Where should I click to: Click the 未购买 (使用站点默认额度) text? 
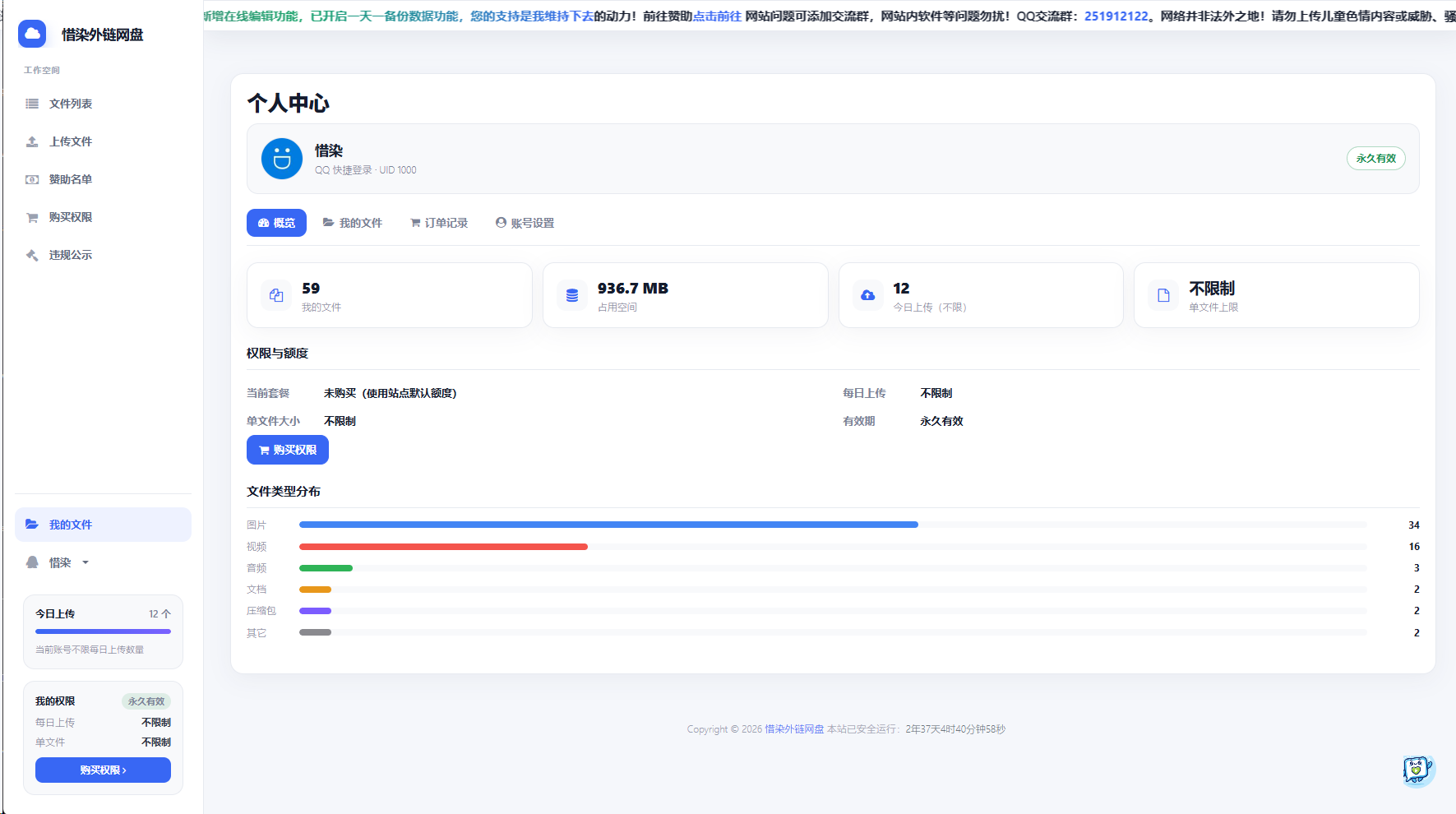click(x=390, y=393)
